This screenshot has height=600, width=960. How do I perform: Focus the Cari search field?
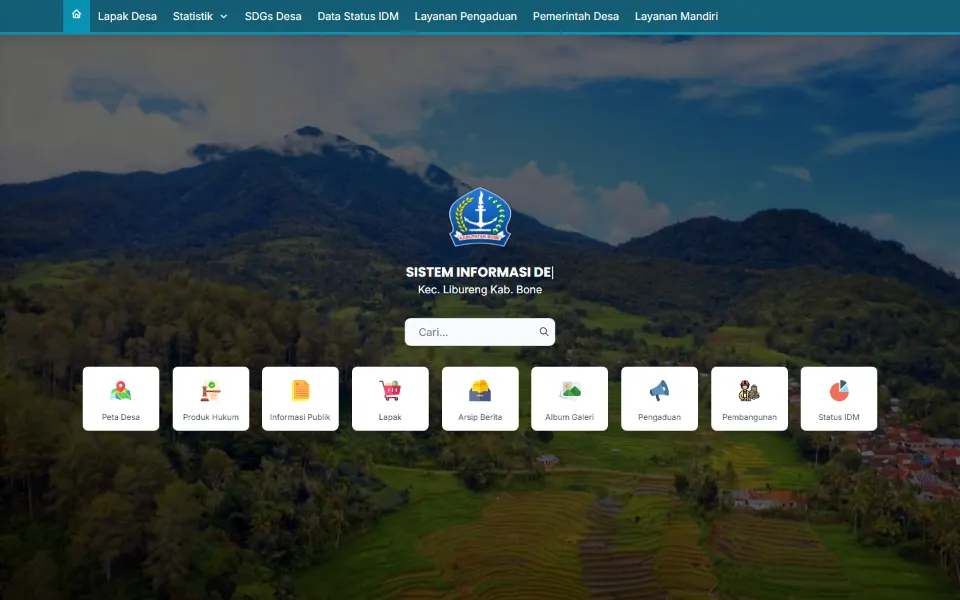(x=480, y=332)
